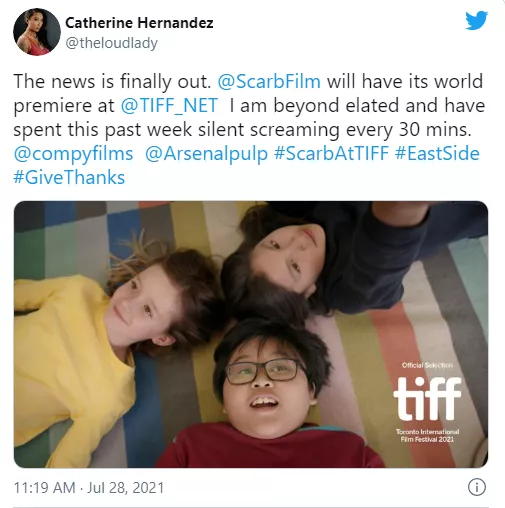
Task: Open the tweet info icon
Action: coord(477,488)
